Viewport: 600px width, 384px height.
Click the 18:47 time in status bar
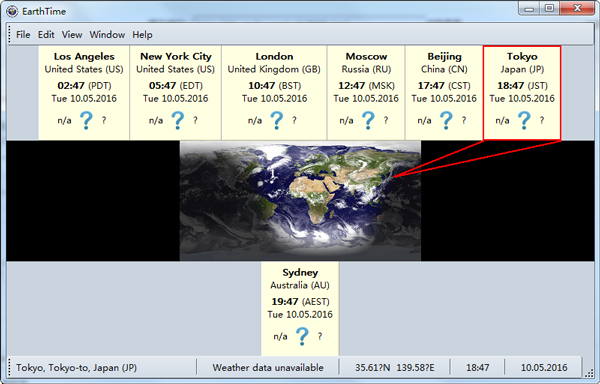tap(477, 368)
